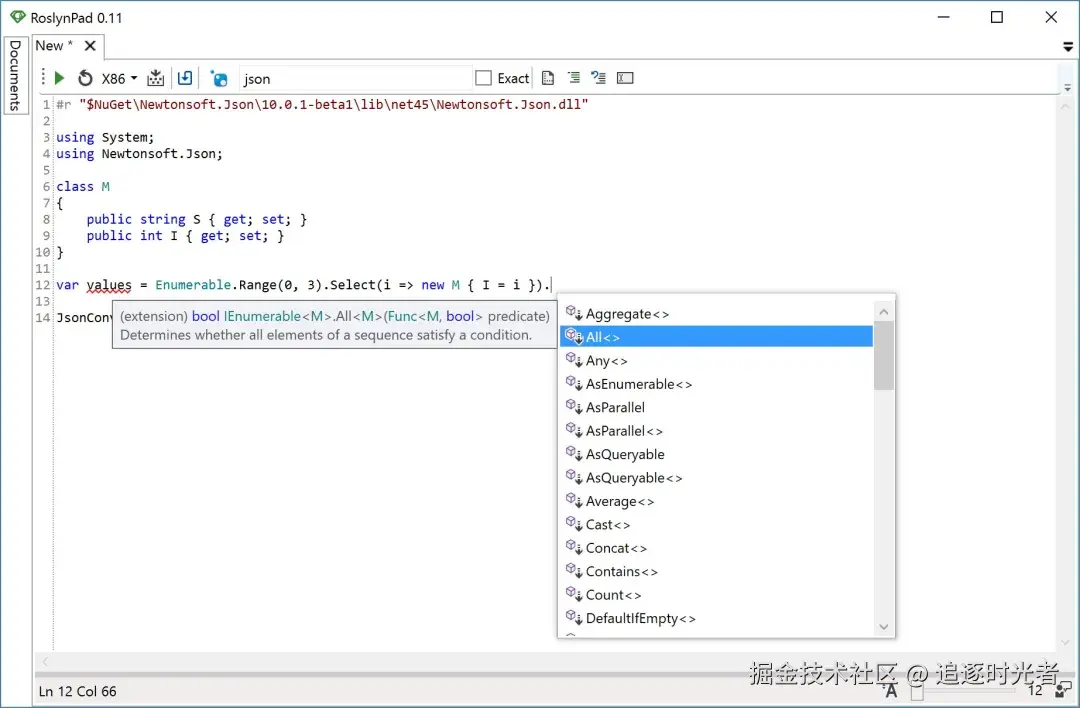The width and height of the screenshot is (1080, 708).
Task: Click the compile and save icon
Action: coord(156,78)
